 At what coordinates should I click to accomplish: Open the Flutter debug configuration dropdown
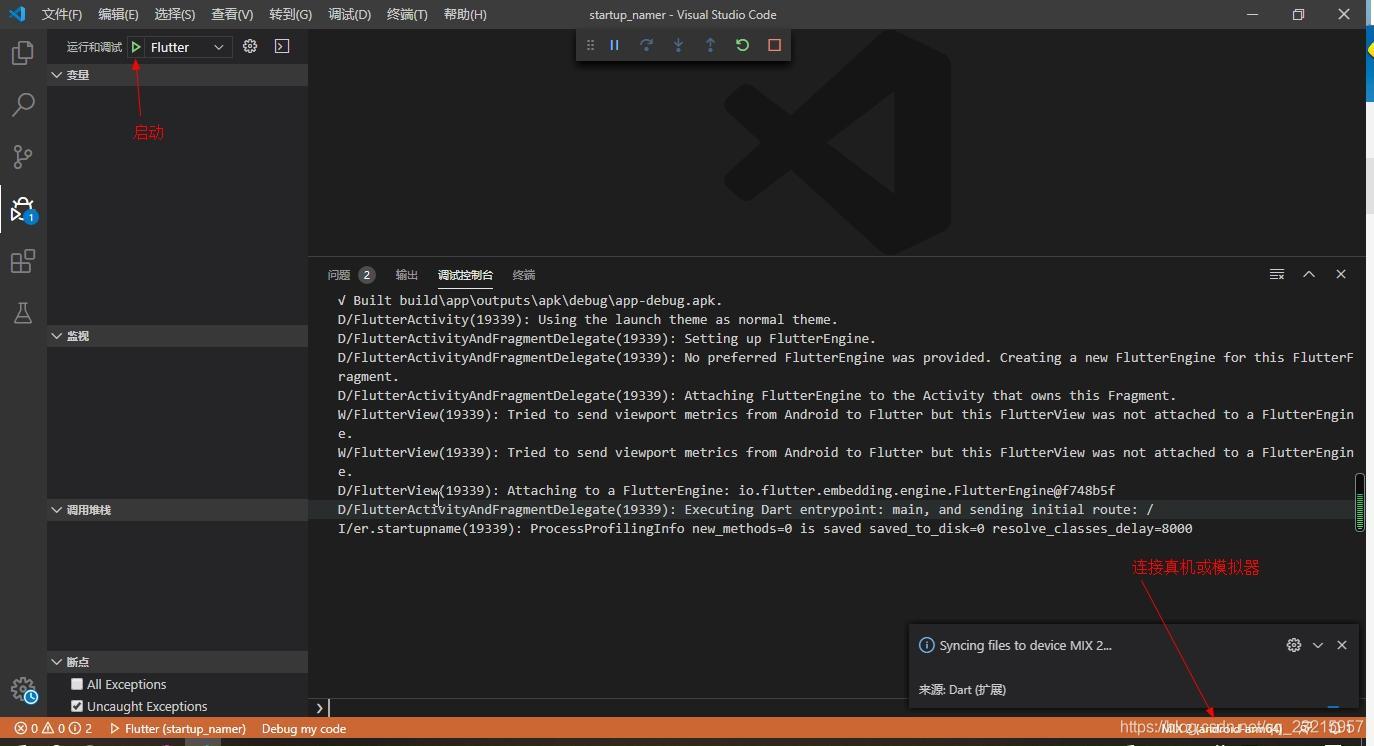[189, 47]
